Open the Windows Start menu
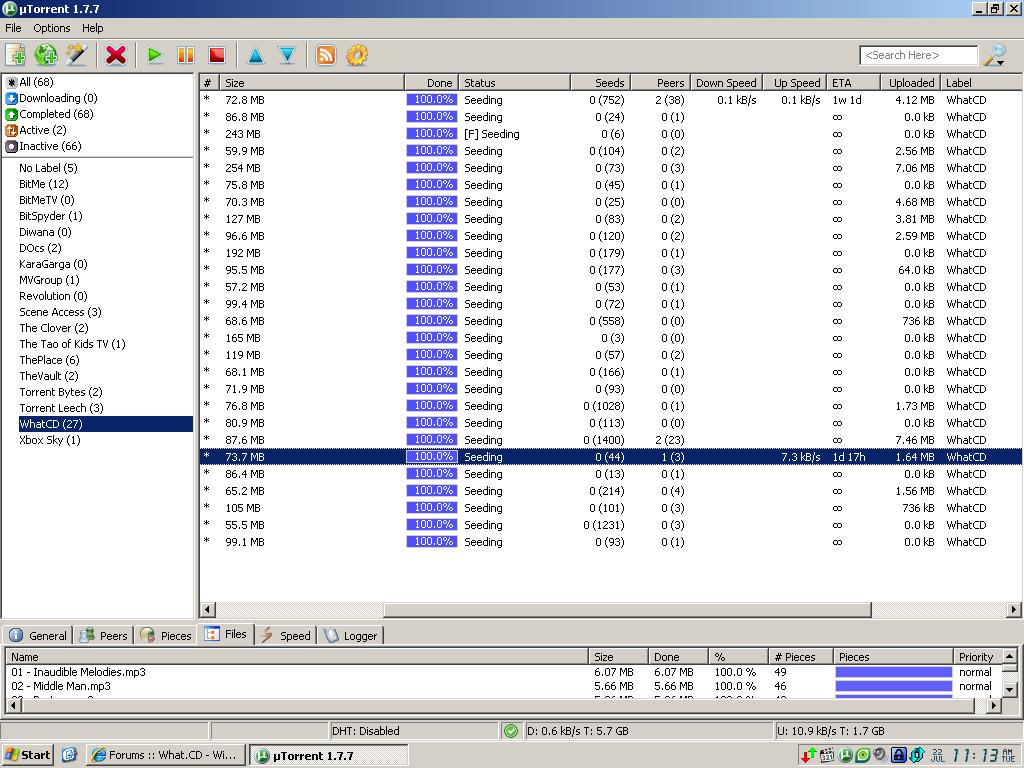The image size is (1024, 768). point(27,756)
